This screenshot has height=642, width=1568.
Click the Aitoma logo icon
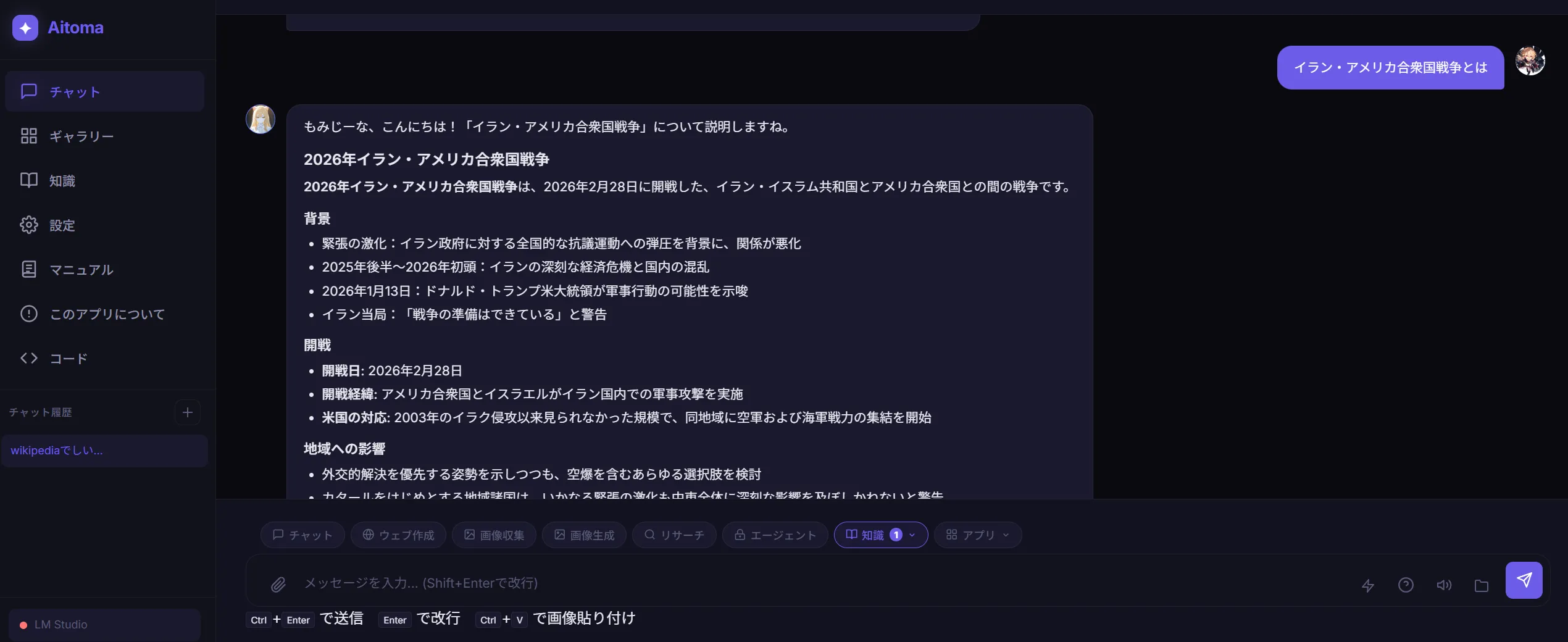(x=25, y=28)
